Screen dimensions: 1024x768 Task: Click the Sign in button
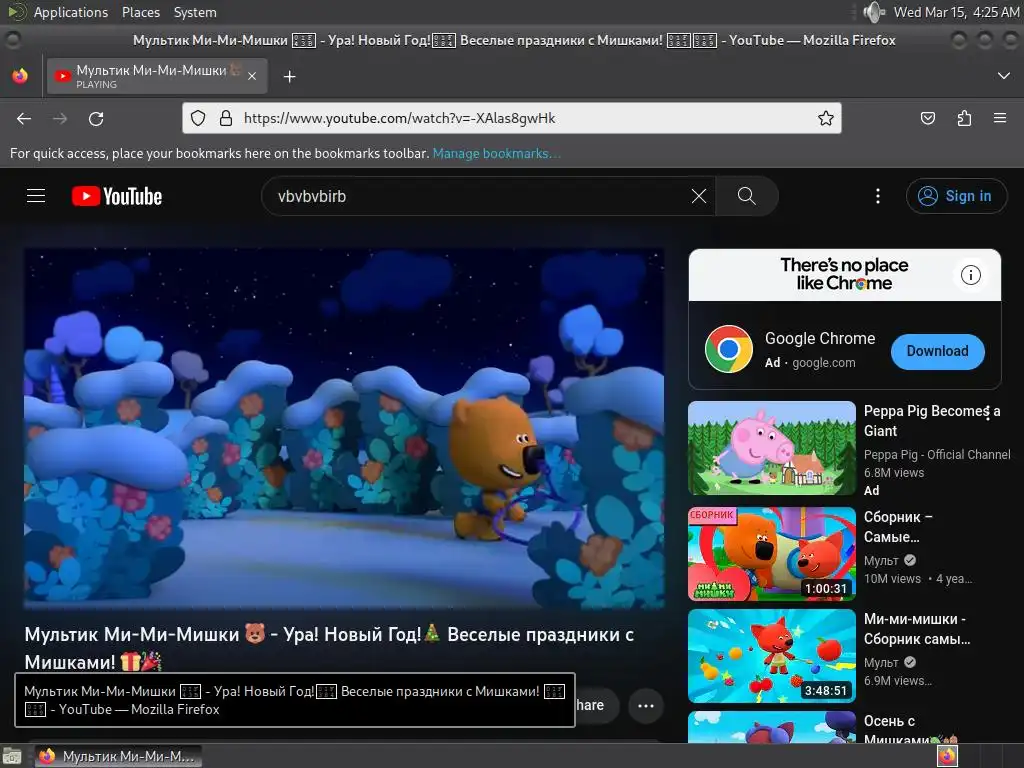(956, 196)
